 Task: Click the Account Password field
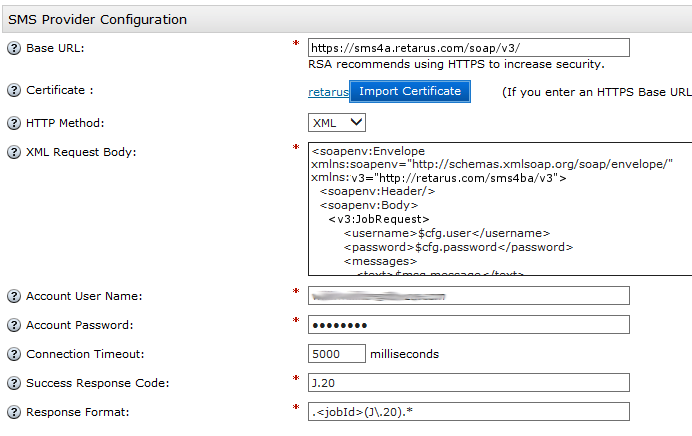pos(468,325)
